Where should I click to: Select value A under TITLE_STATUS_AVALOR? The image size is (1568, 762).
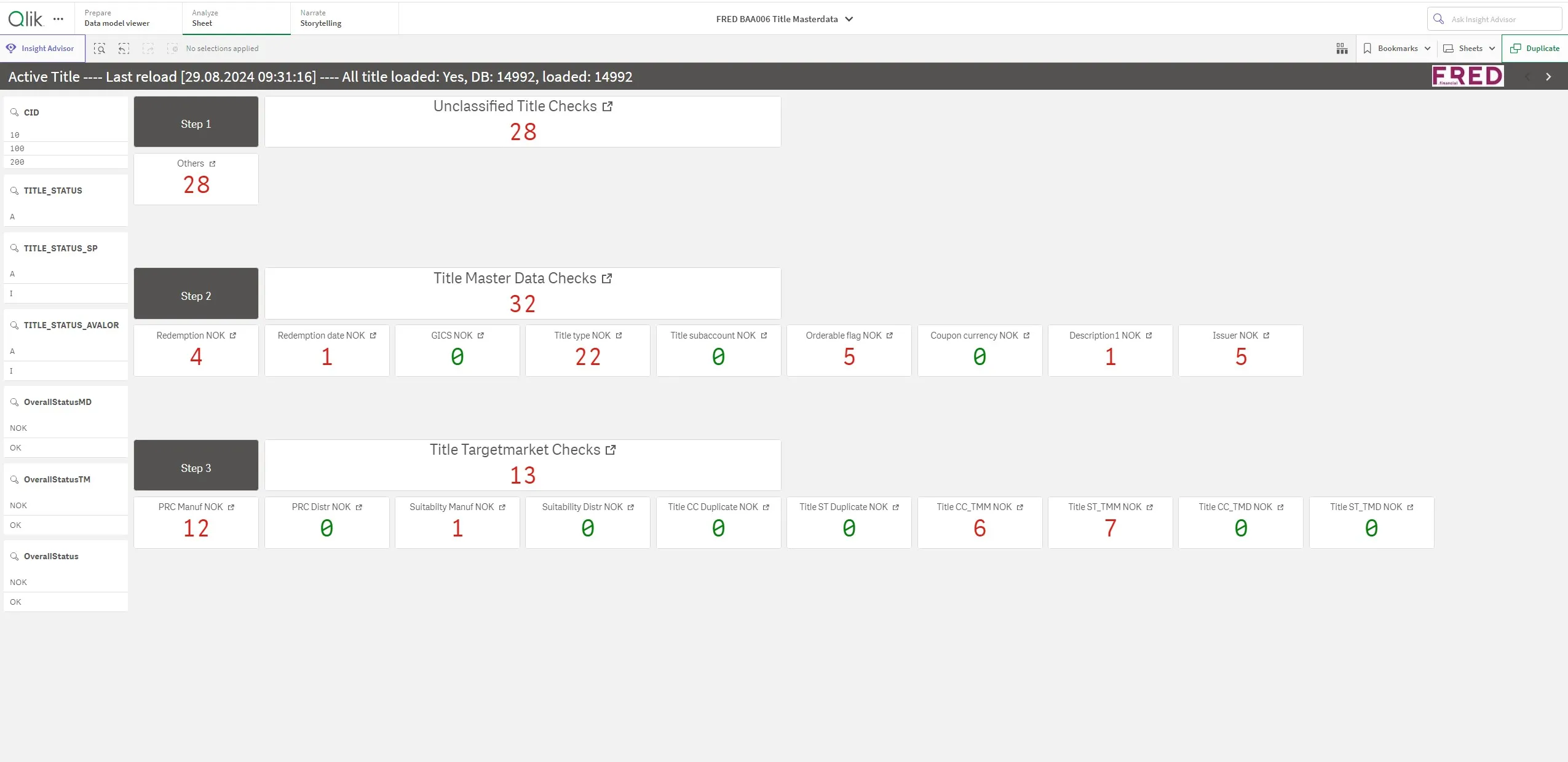66,352
